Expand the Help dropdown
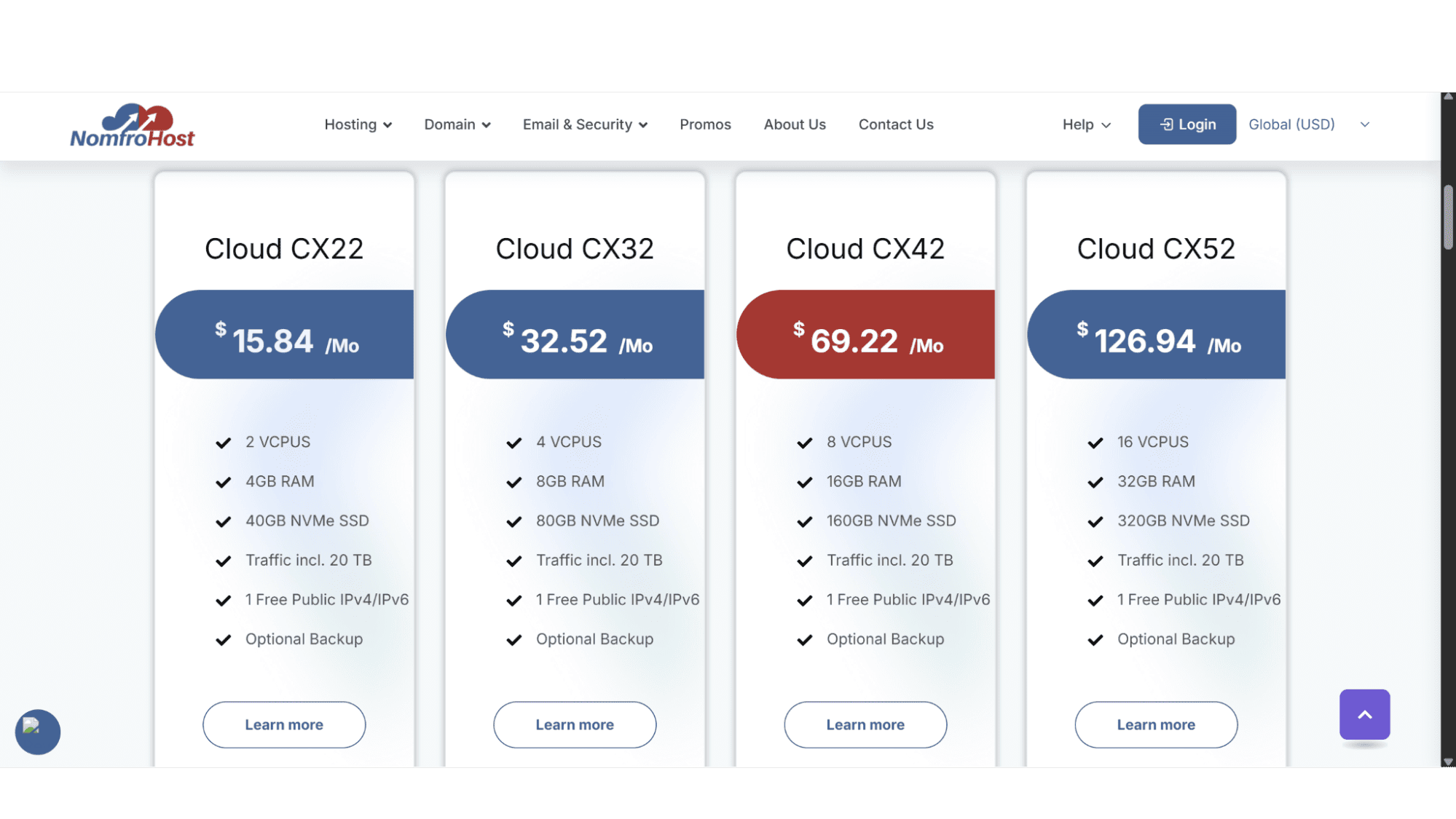 click(1086, 124)
